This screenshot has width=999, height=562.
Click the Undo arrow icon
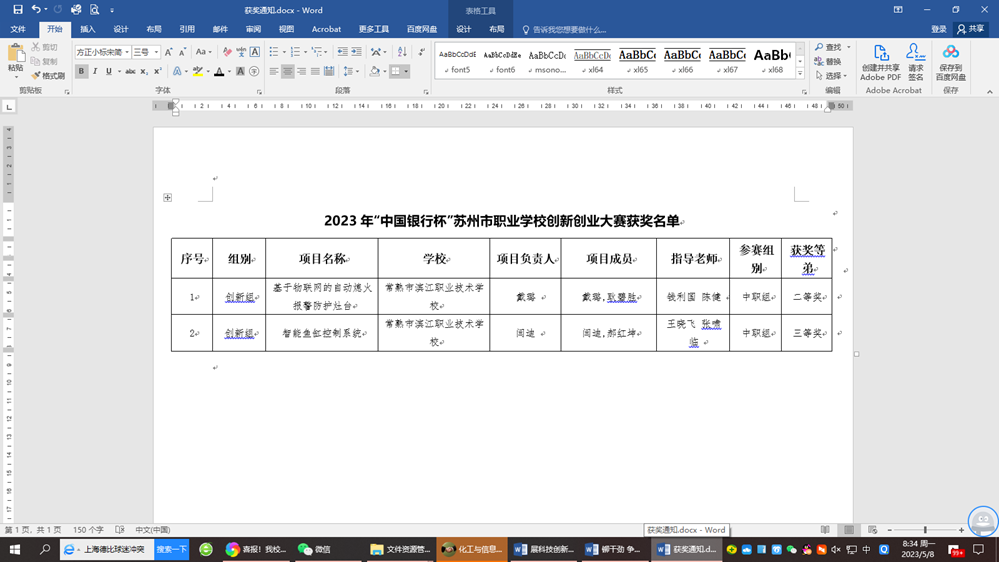(36, 10)
